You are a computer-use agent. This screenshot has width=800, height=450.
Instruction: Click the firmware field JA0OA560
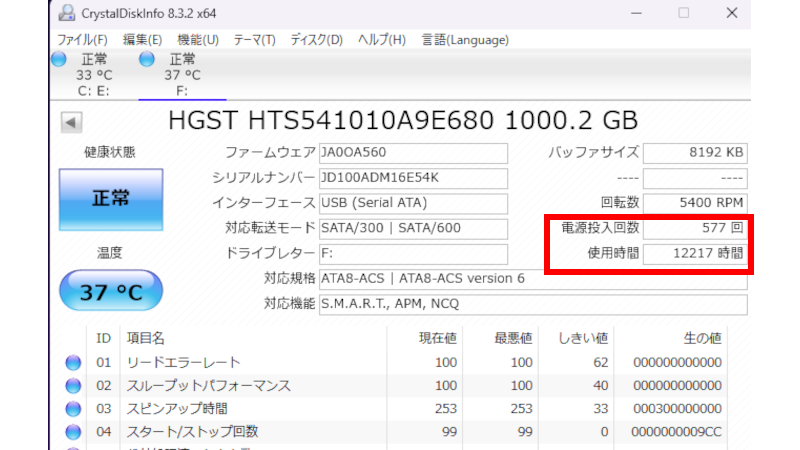[x=413, y=153]
